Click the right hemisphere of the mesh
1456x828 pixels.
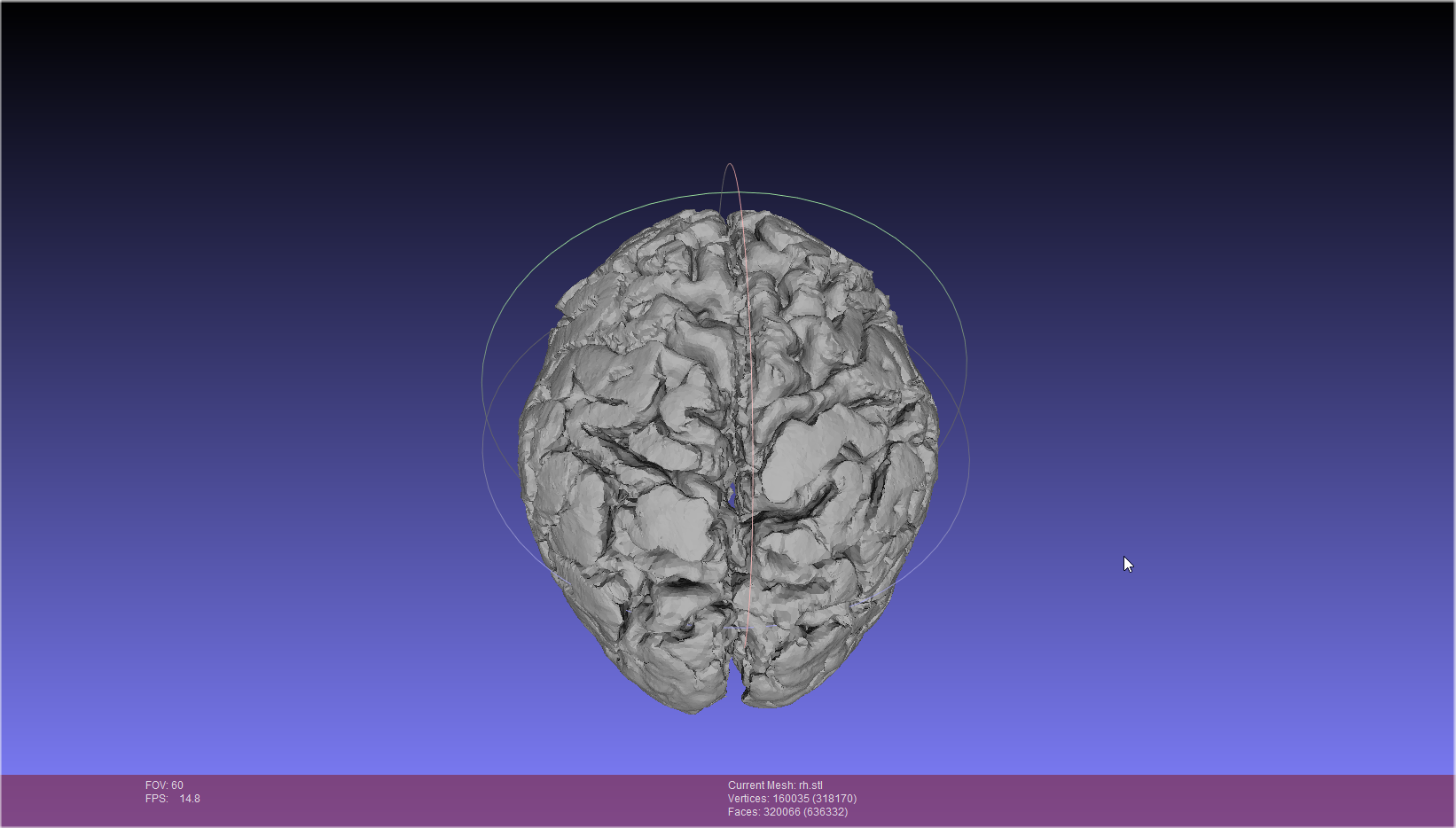point(834,443)
